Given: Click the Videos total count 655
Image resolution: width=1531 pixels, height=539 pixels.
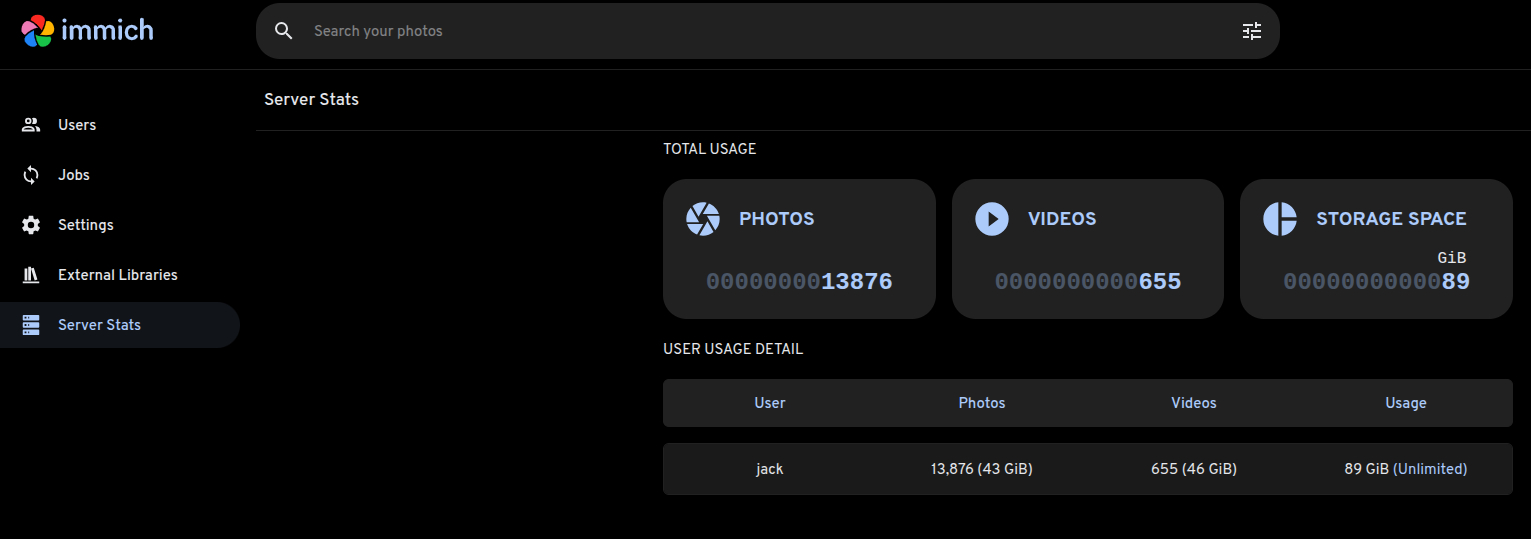Looking at the screenshot, I should tap(1159, 282).
